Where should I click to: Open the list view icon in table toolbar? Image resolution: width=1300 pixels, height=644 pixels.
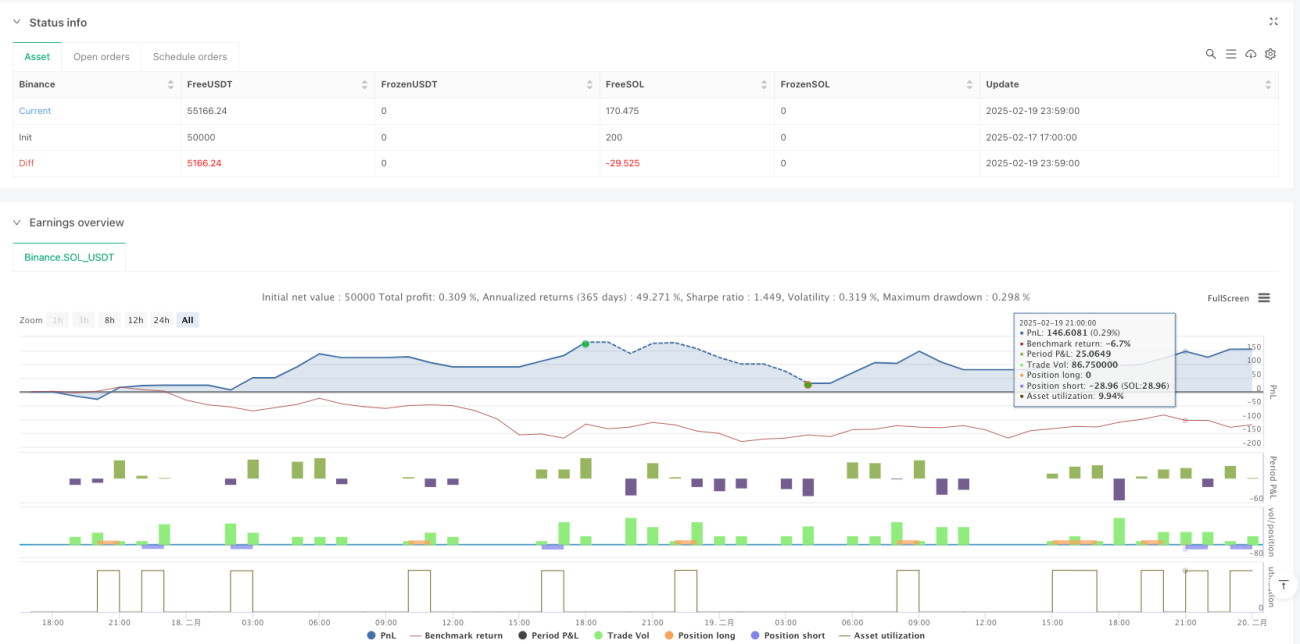coord(1231,54)
